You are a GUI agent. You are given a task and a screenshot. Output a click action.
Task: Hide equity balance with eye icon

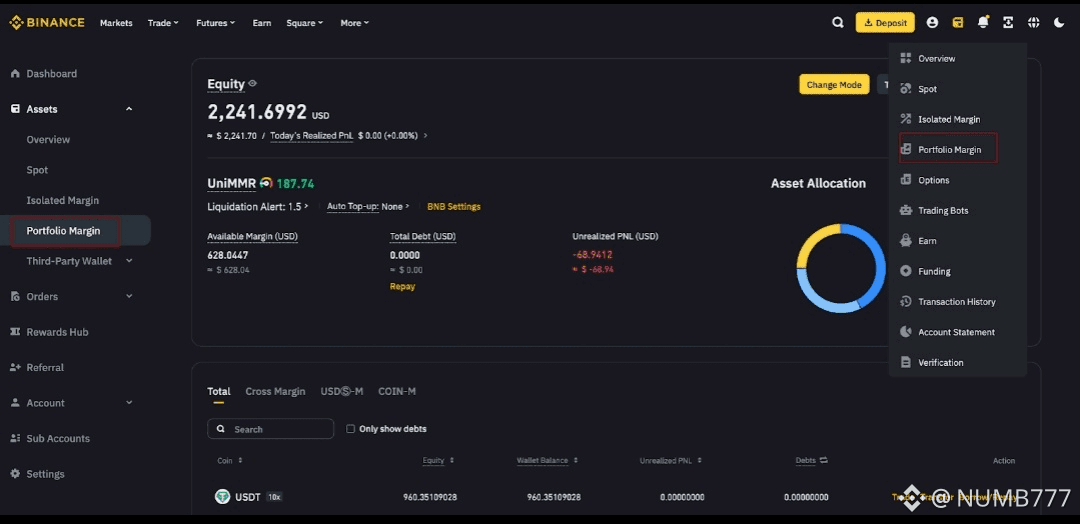[253, 84]
